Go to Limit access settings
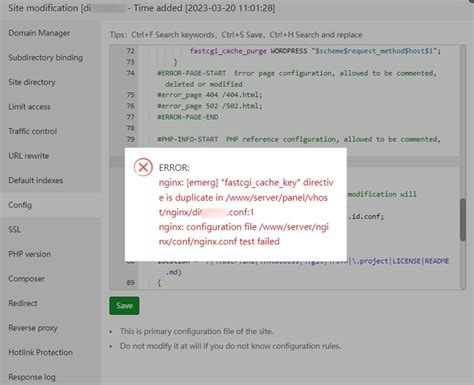The width and height of the screenshot is (474, 385). click(29, 107)
